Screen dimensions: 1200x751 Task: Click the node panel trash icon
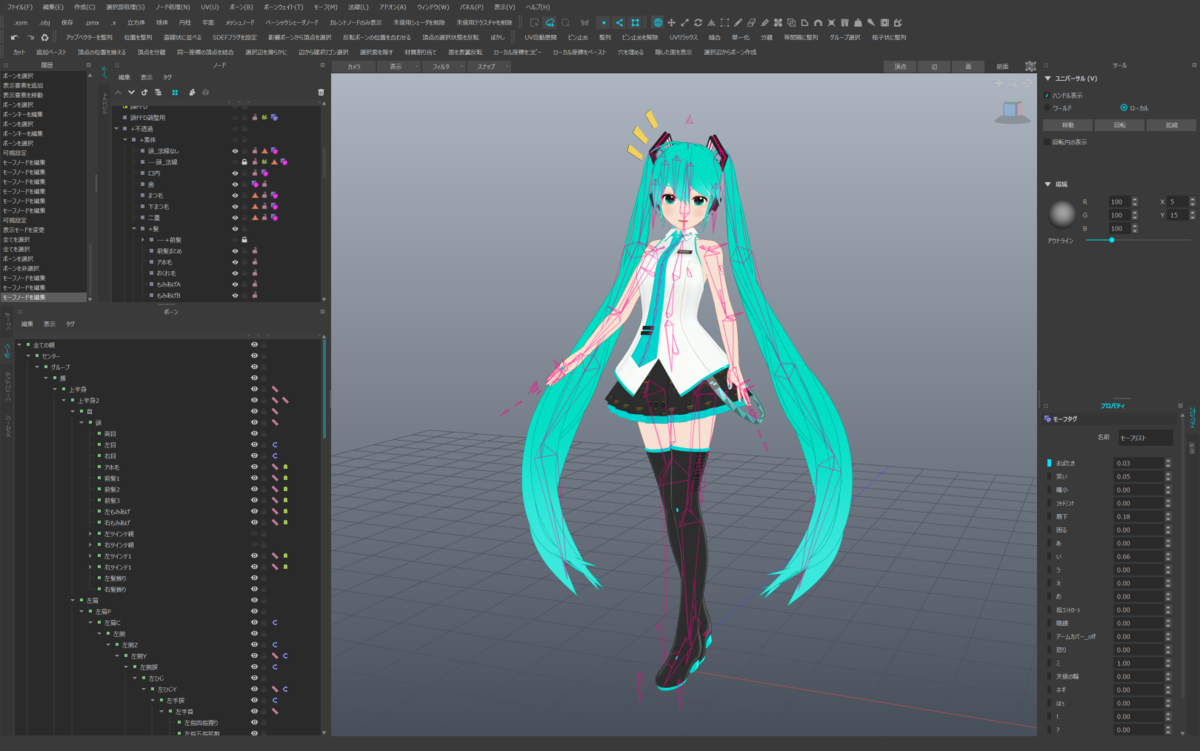pos(321,92)
